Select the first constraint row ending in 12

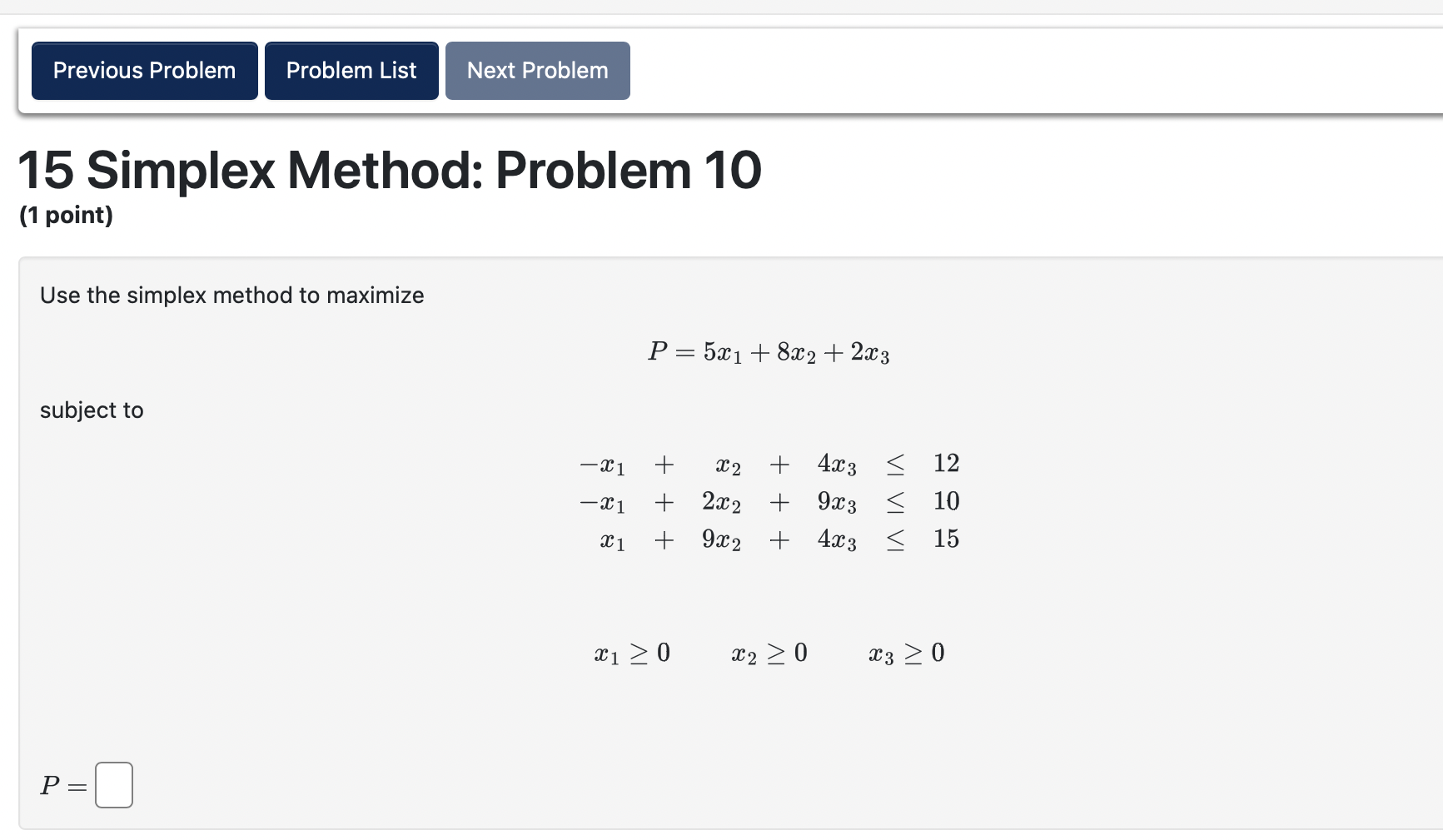click(x=767, y=465)
